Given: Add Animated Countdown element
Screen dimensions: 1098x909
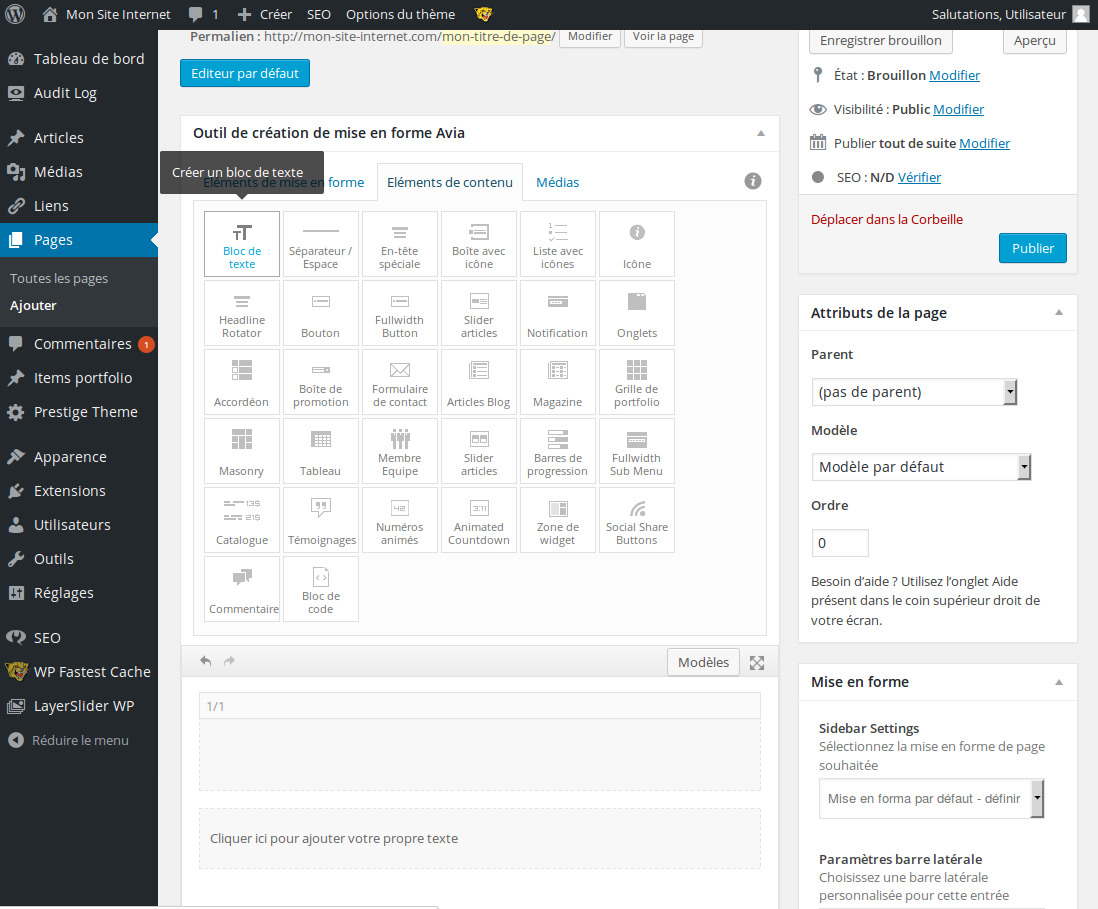Looking at the screenshot, I should (479, 520).
